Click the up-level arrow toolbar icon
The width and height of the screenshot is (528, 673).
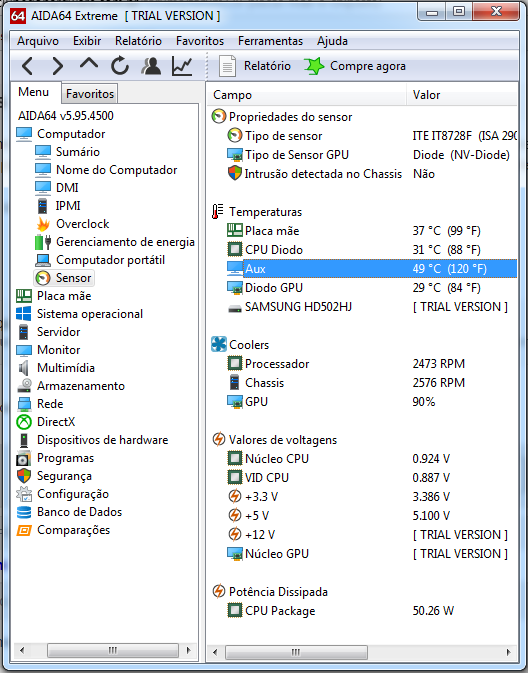(x=89, y=64)
